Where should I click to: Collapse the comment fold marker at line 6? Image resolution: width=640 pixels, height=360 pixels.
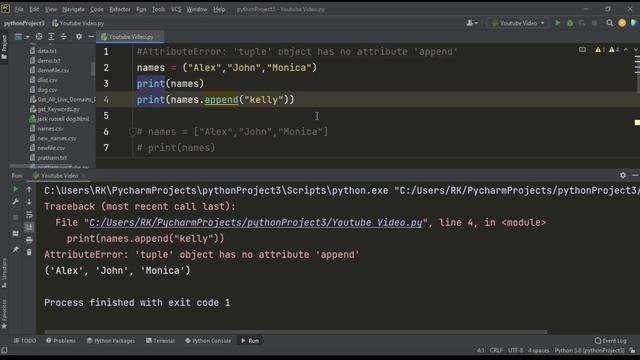coord(132,132)
